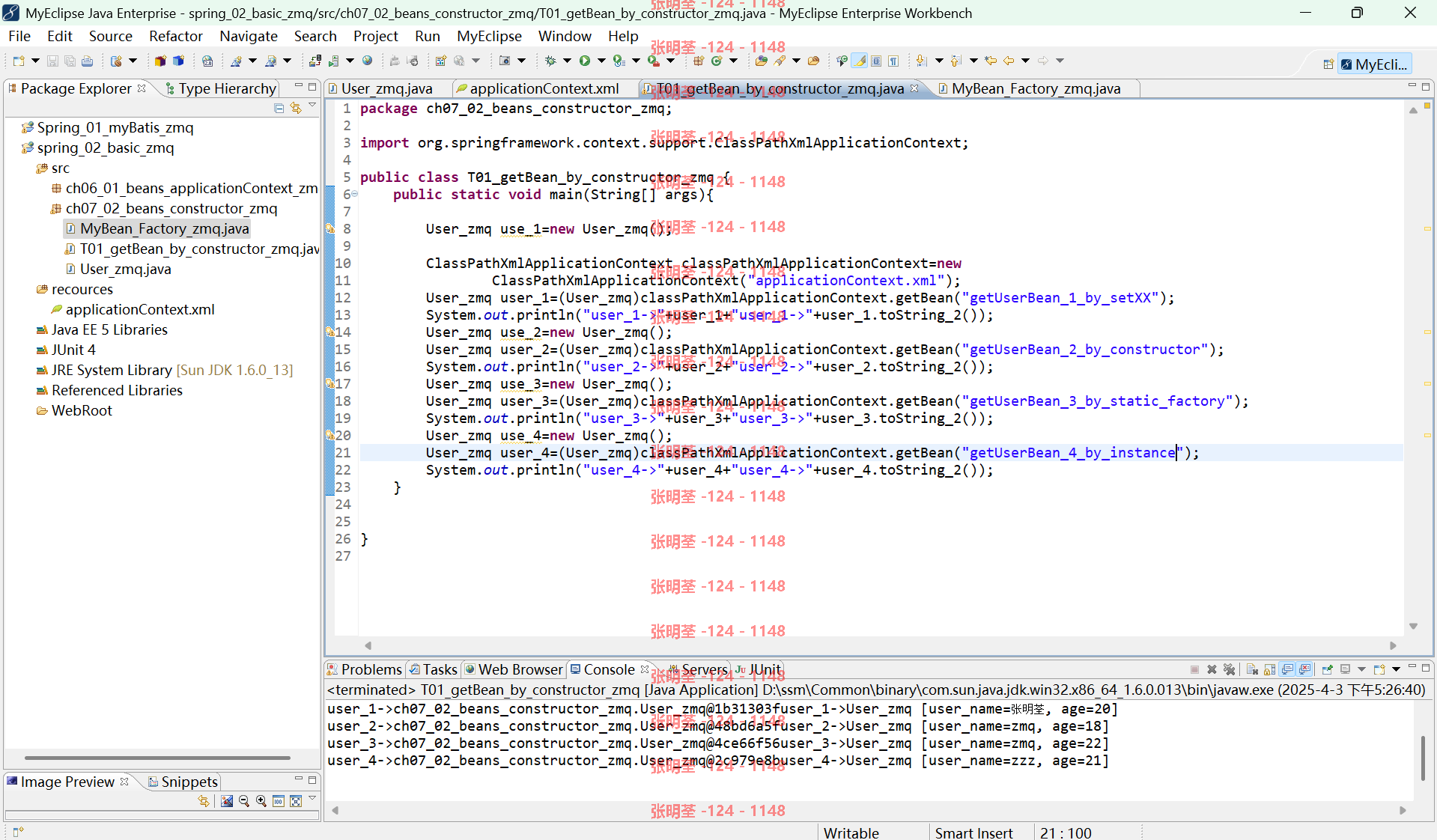Click Open Perspective icon
Image resolution: width=1437 pixels, height=840 pixels.
tap(1328, 64)
